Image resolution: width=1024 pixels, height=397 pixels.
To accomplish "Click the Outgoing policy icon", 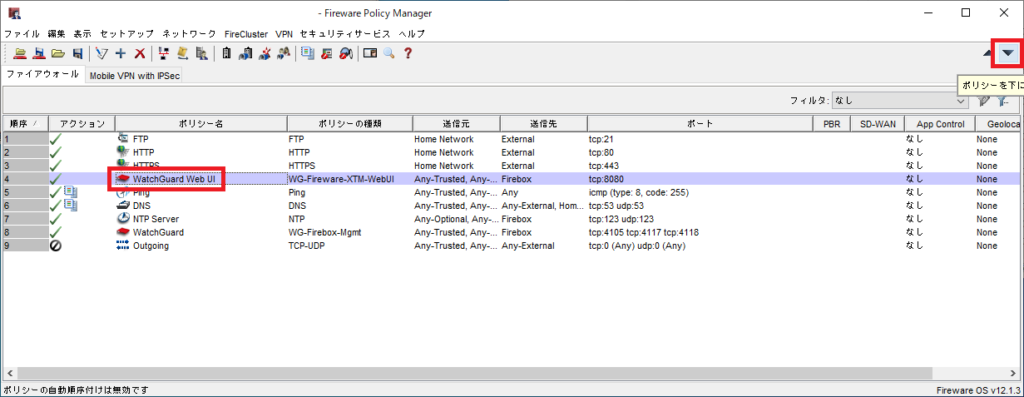I will (x=123, y=246).
